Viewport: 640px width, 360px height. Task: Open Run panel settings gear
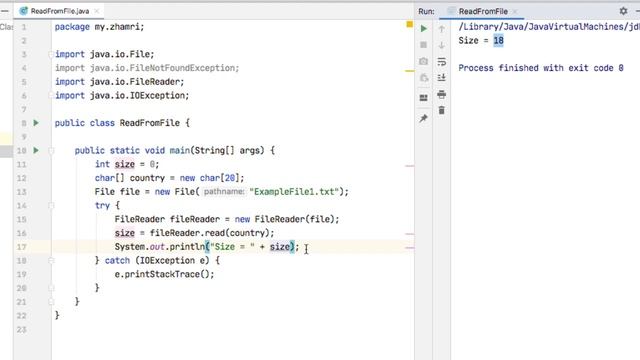click(x=623, y=11)
